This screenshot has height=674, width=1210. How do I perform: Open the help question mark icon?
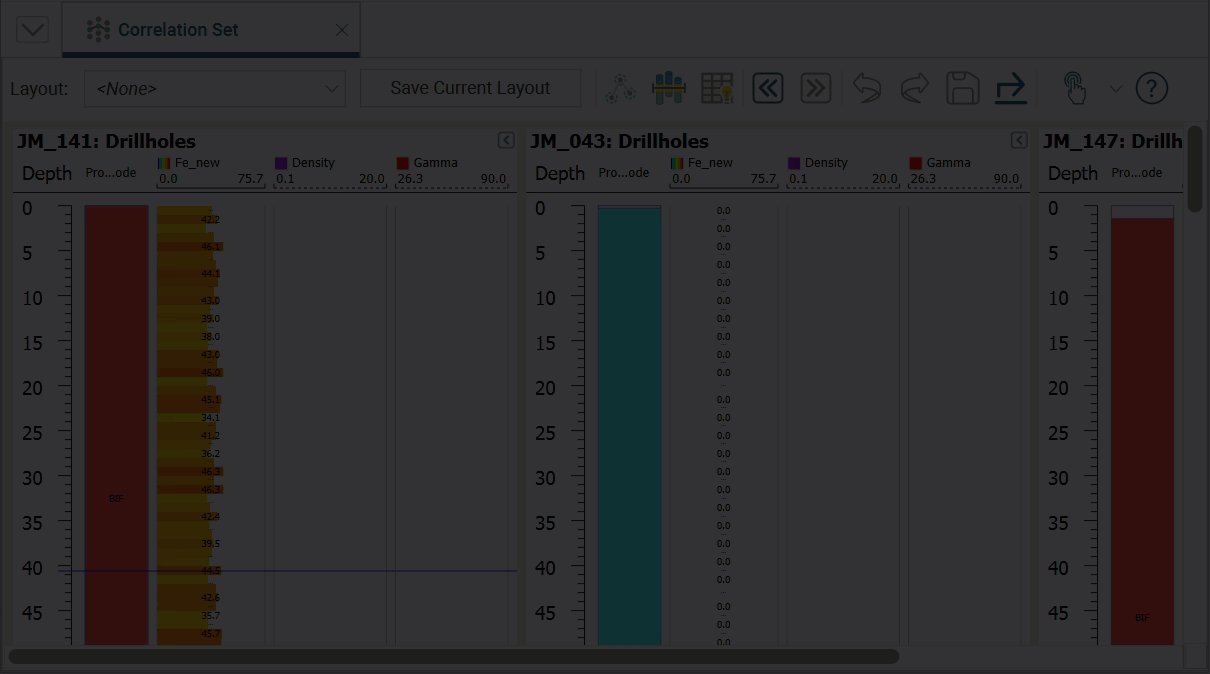[x=1152, y=89]
